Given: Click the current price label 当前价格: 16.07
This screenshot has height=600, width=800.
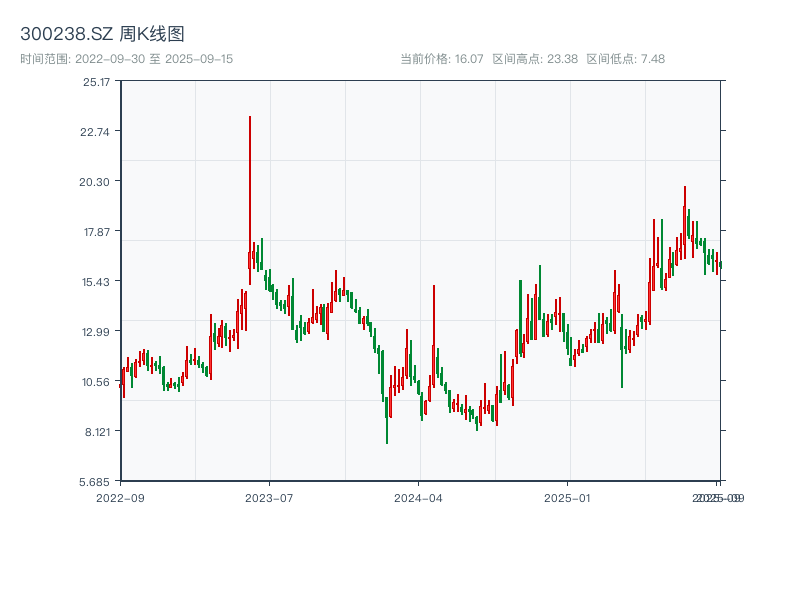Looking at the screenshot, I should pyautogui.click(x=442, y=59).
